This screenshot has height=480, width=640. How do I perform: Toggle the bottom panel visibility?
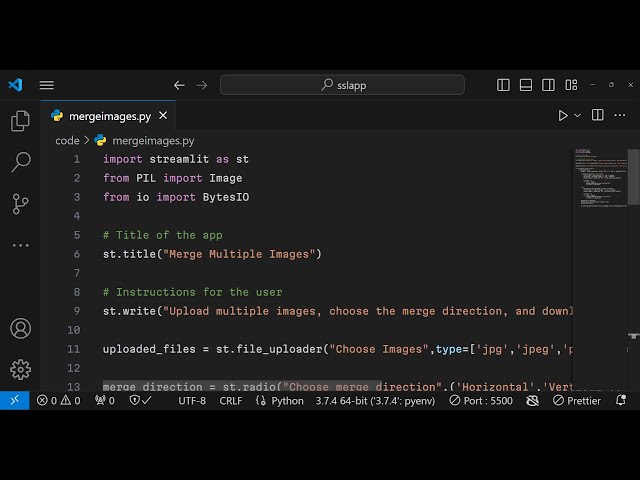tap(526, 85)
